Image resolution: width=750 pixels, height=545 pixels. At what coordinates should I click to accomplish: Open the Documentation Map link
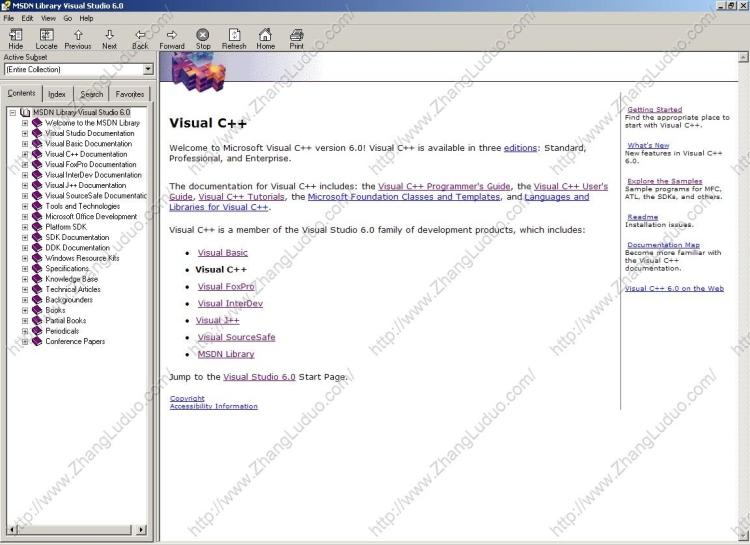[x=663, y=245]
